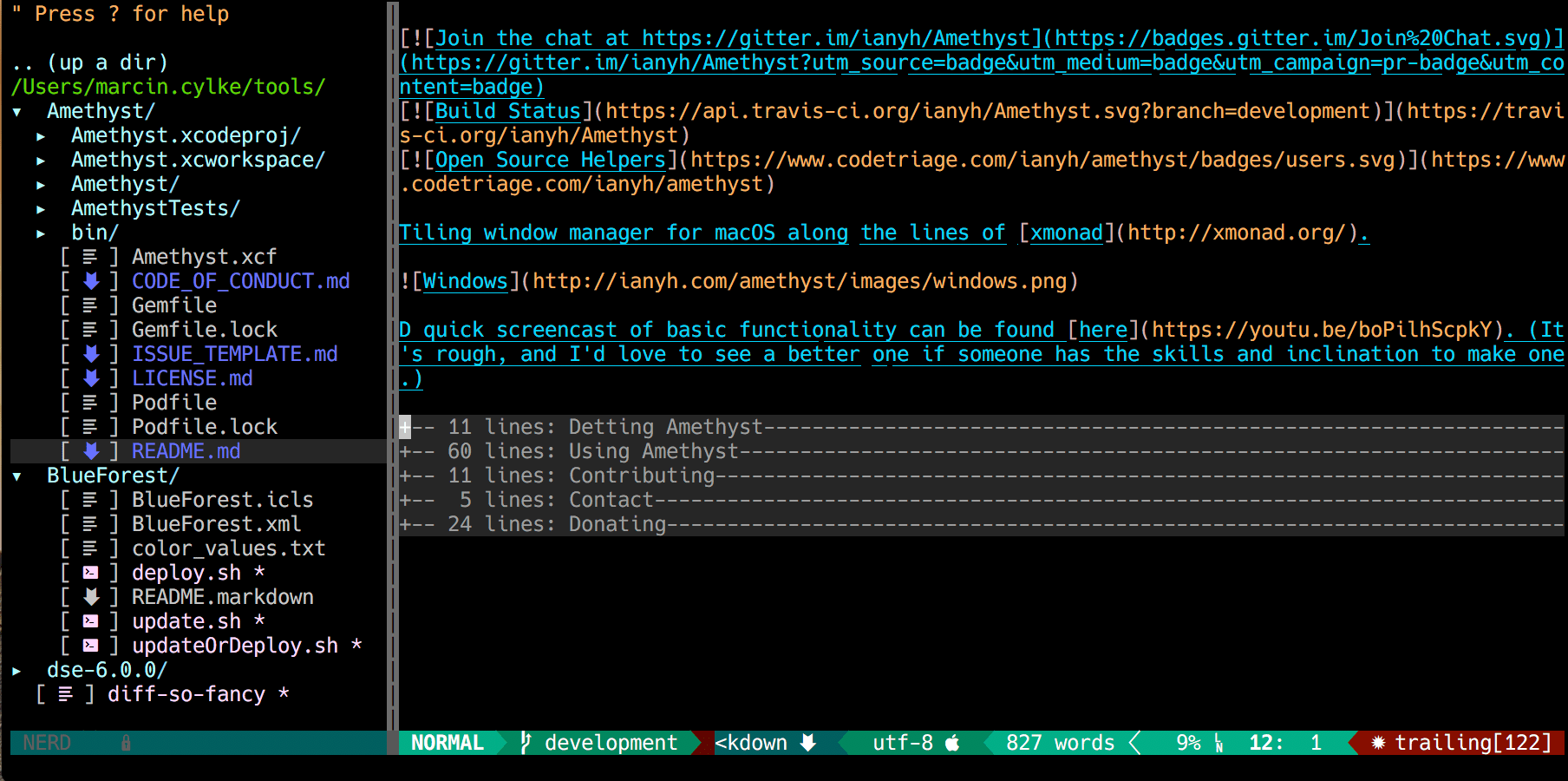
Task: Click the file icon beside Amethyst.xcf
Action: coord(90,257)
